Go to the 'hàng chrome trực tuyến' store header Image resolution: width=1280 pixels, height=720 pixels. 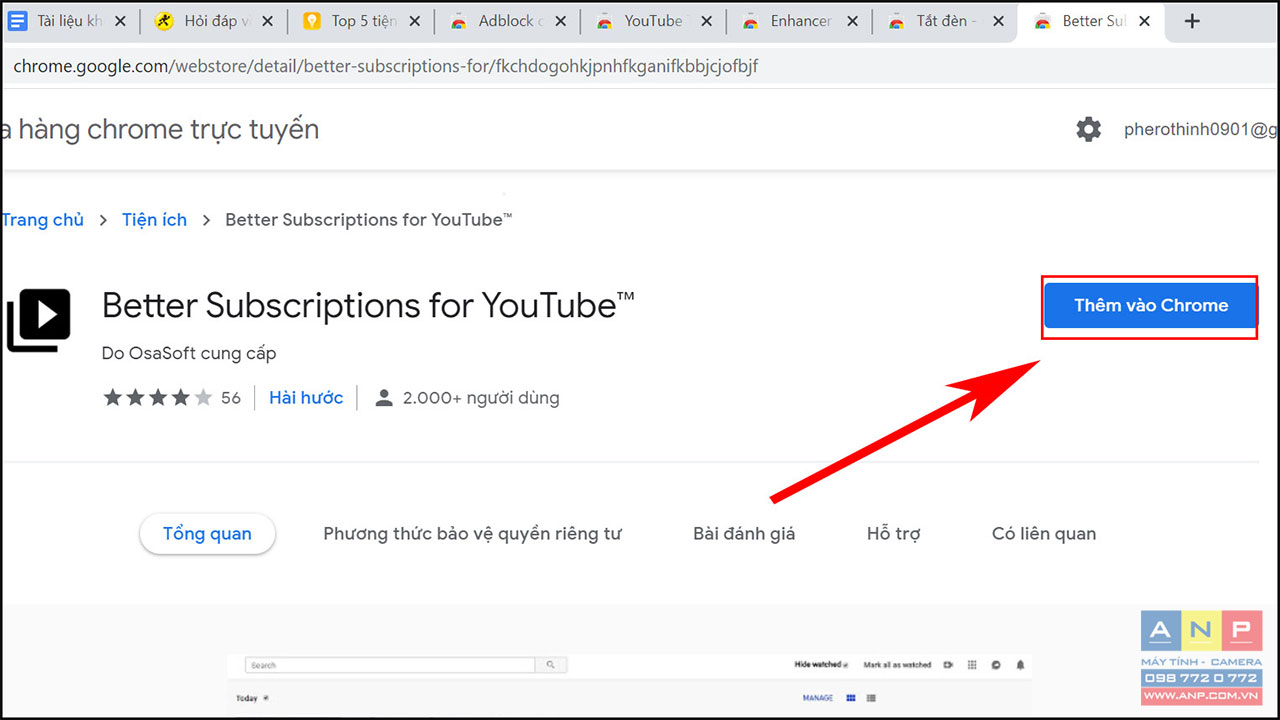[x=160, y=129]
